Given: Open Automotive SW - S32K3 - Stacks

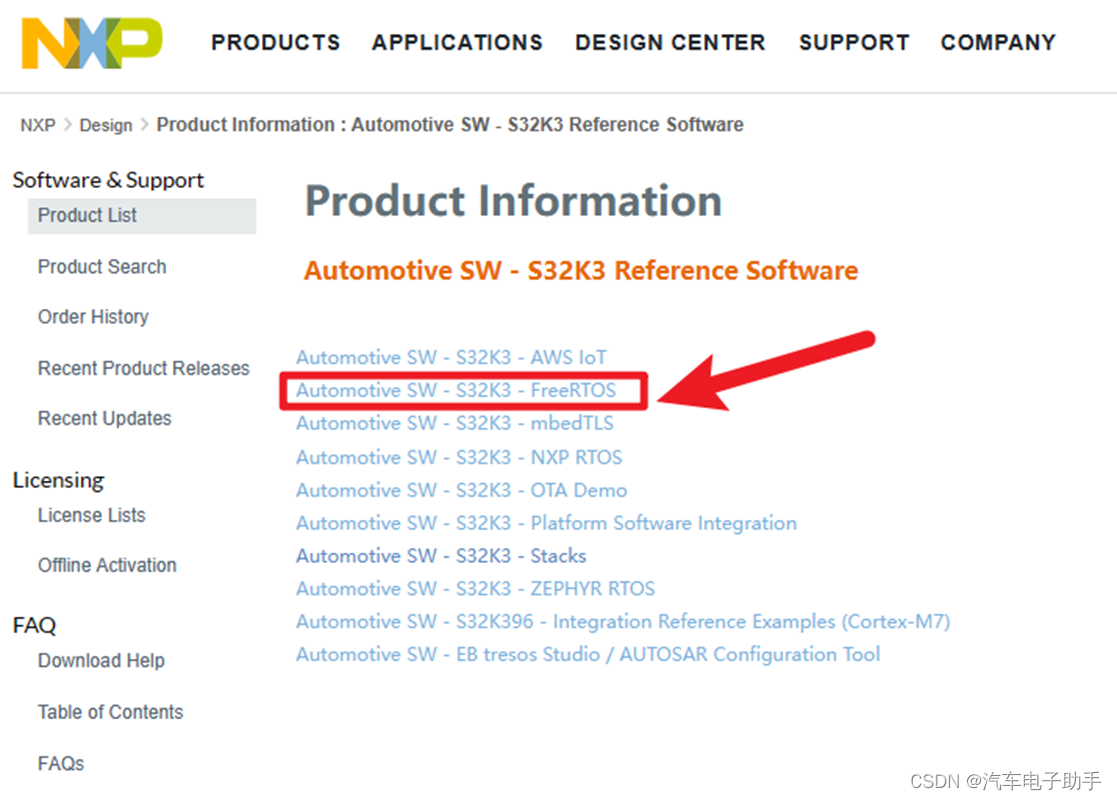Looking at the screenshot, I should pyautogui.click(x=441, y=556).
